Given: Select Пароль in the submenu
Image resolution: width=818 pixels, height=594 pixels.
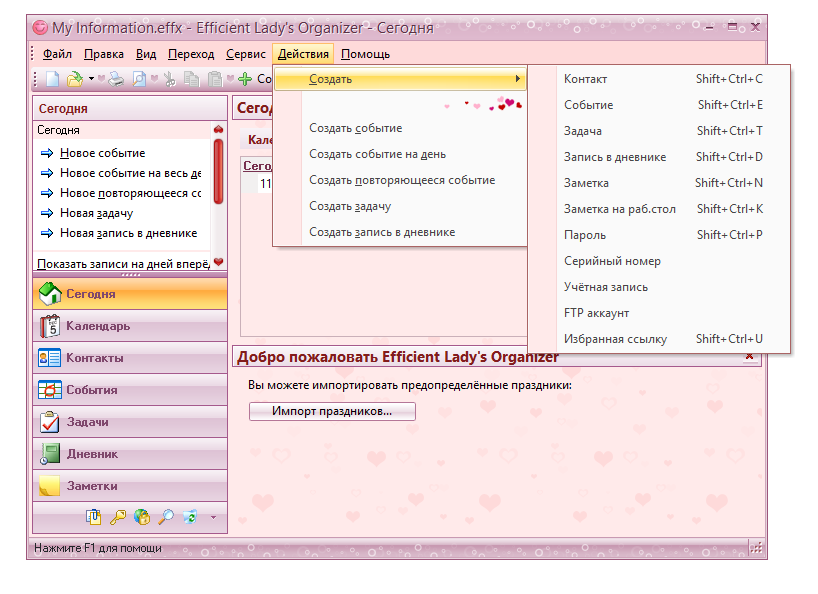Looking at the screenshot, I should (x=659, y=236).
